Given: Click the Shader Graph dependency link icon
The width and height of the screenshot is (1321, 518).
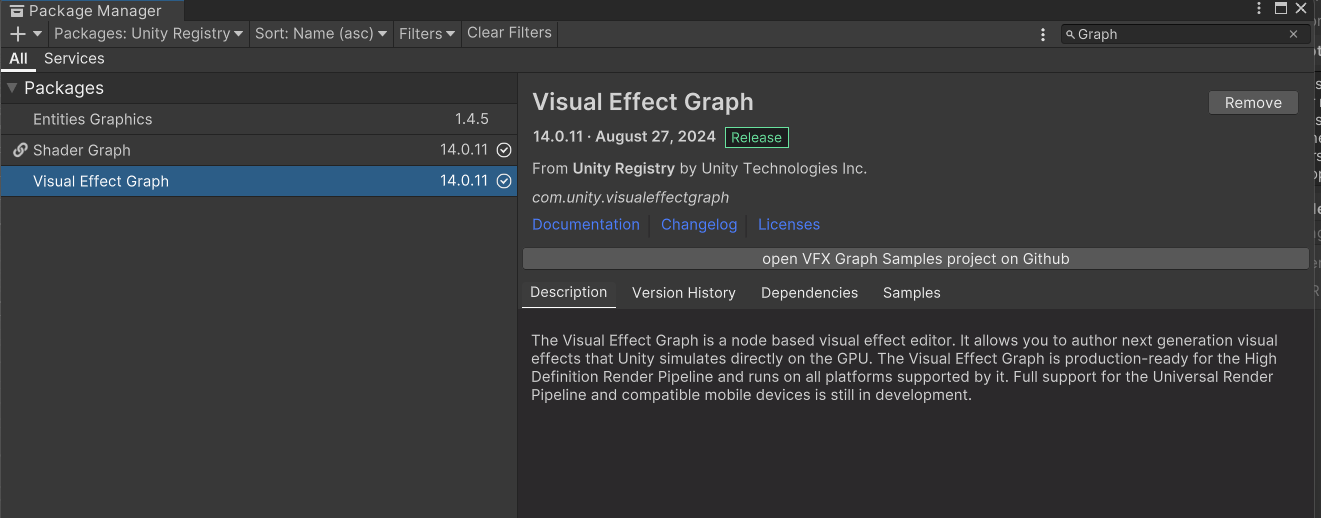Looking at the screenshot, I should point(20,150).
